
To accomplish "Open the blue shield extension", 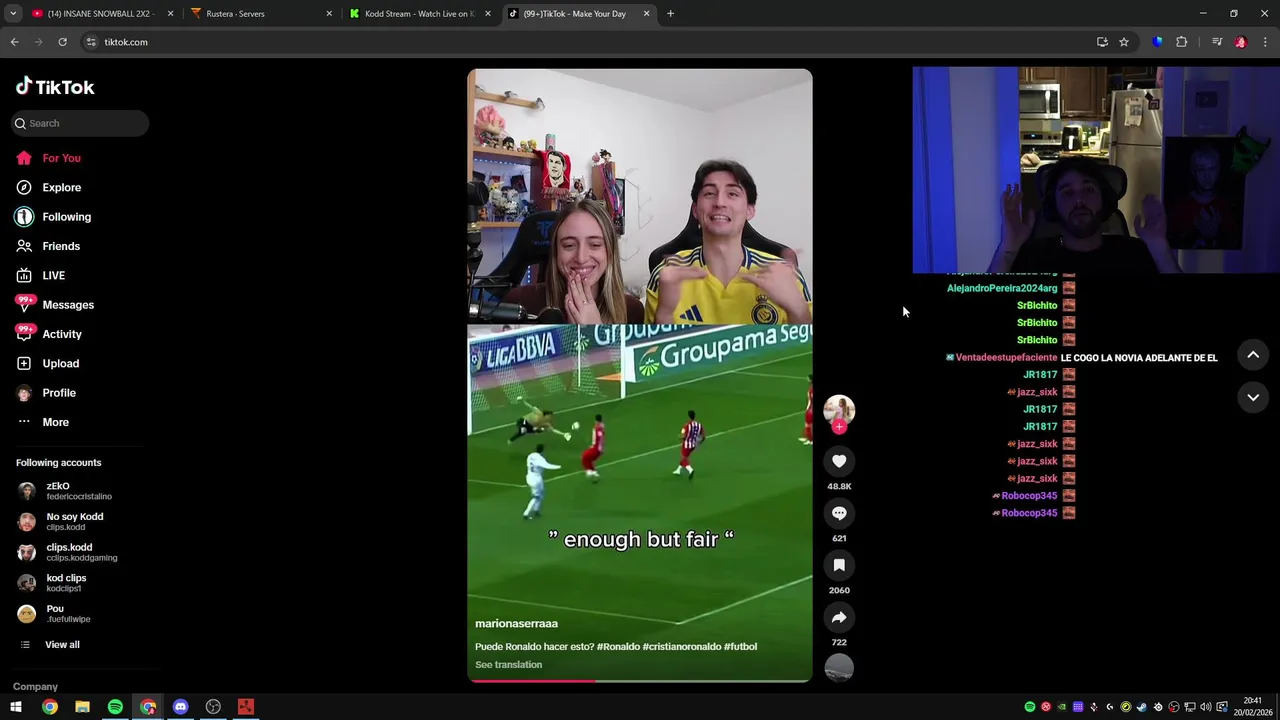I will [1158, 42].
